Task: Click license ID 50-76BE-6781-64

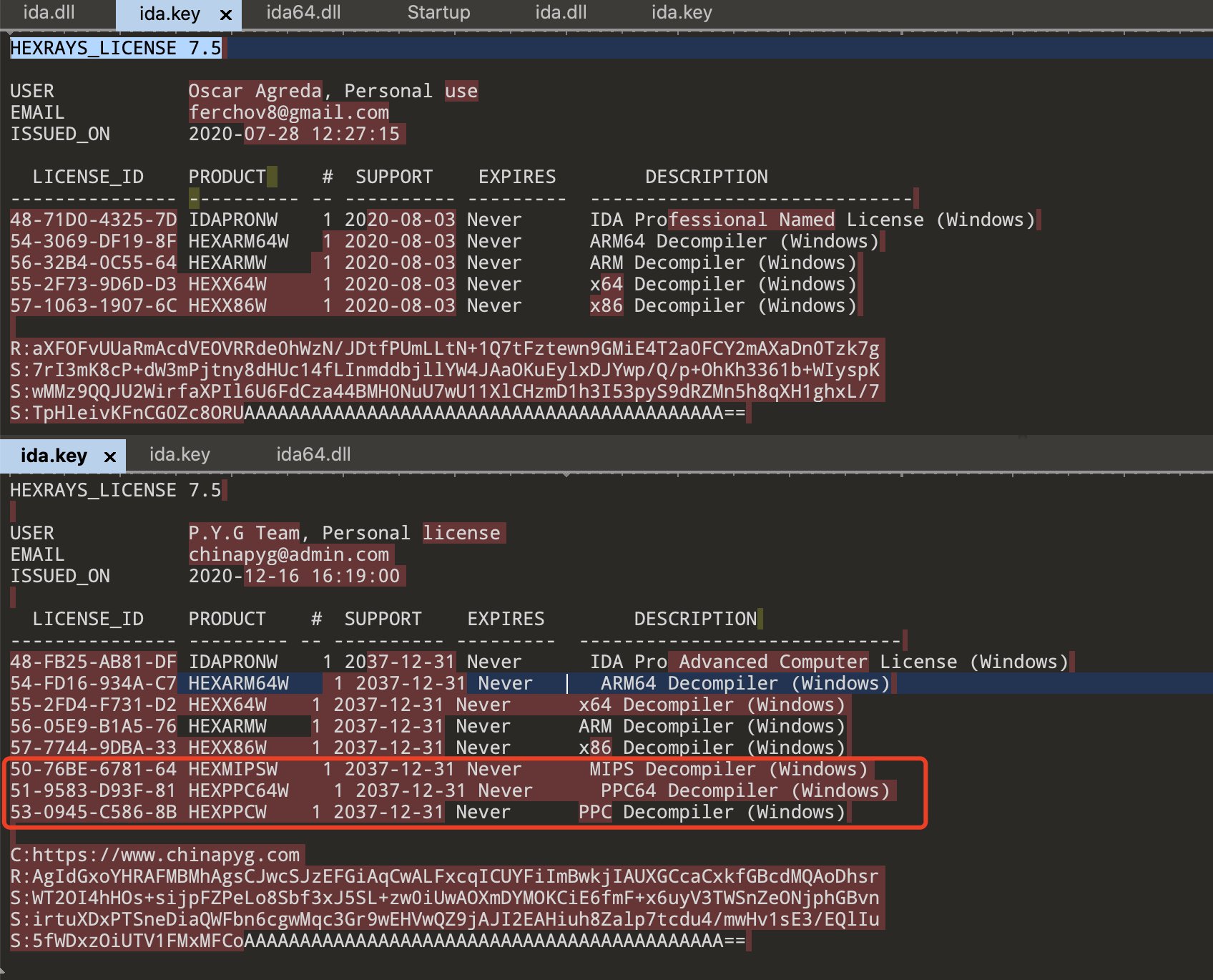Action: (93, 769)
